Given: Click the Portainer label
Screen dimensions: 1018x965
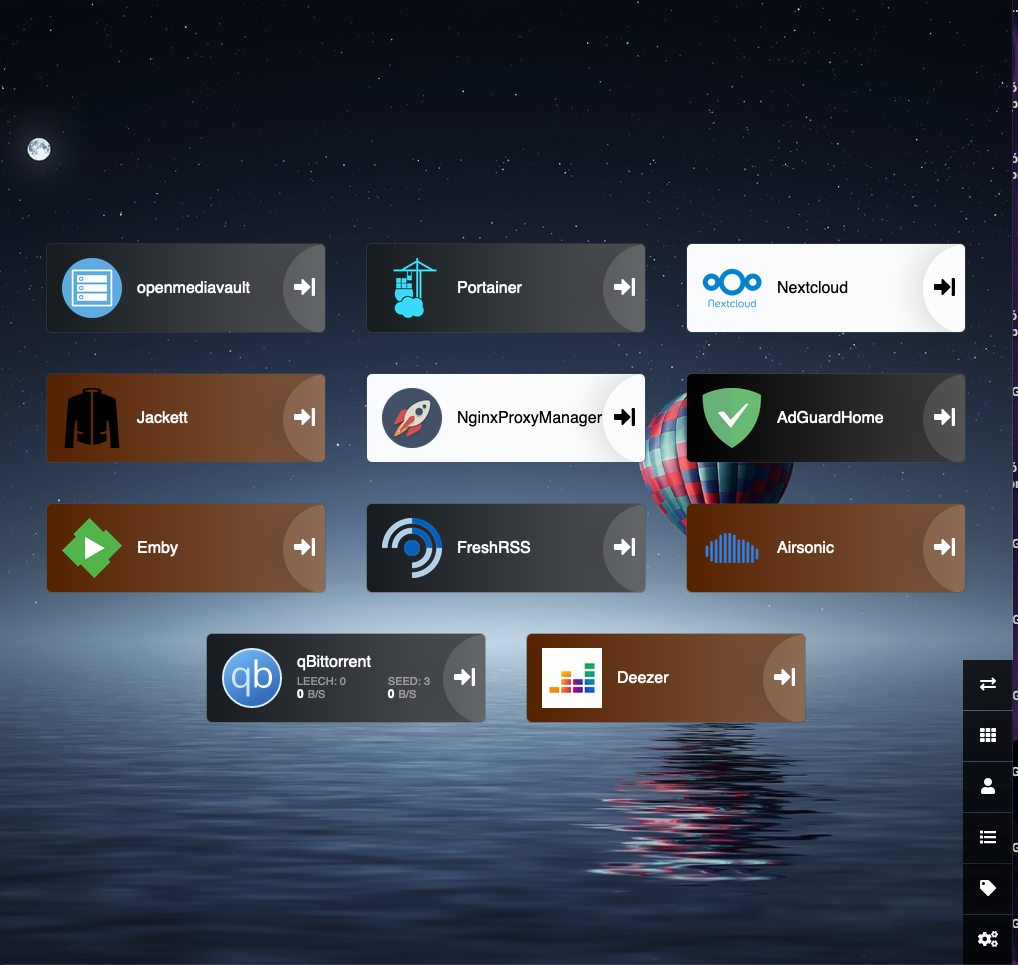Looking at the screenshot, I should (489, 288).
